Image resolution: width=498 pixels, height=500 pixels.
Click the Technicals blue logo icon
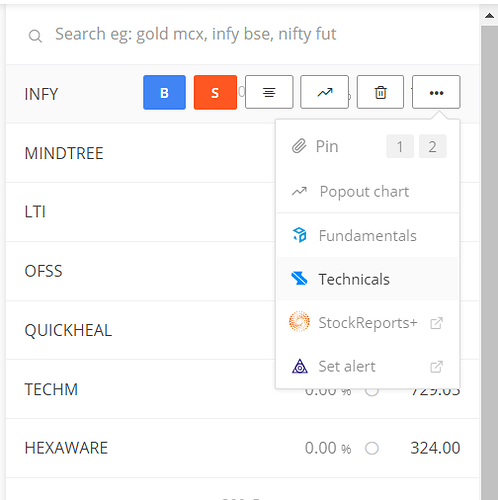click(299, 279)
